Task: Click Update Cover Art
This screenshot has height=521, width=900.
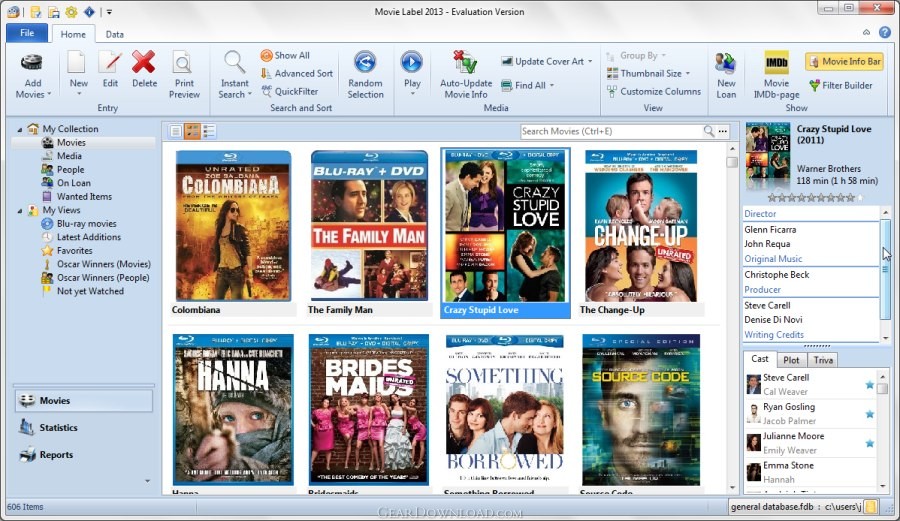Action: (x=542, y=61)
